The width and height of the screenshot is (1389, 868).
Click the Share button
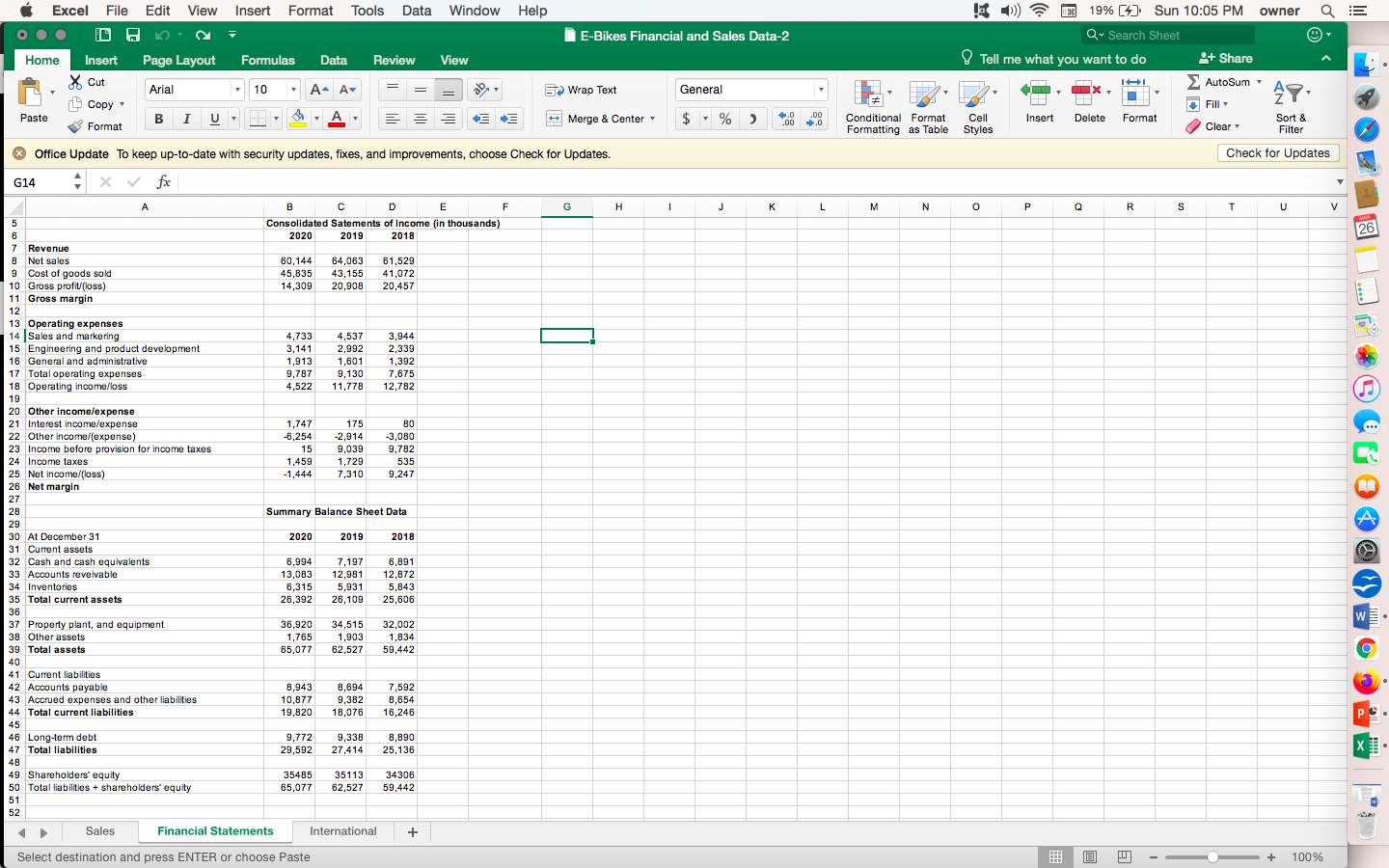1226,59
